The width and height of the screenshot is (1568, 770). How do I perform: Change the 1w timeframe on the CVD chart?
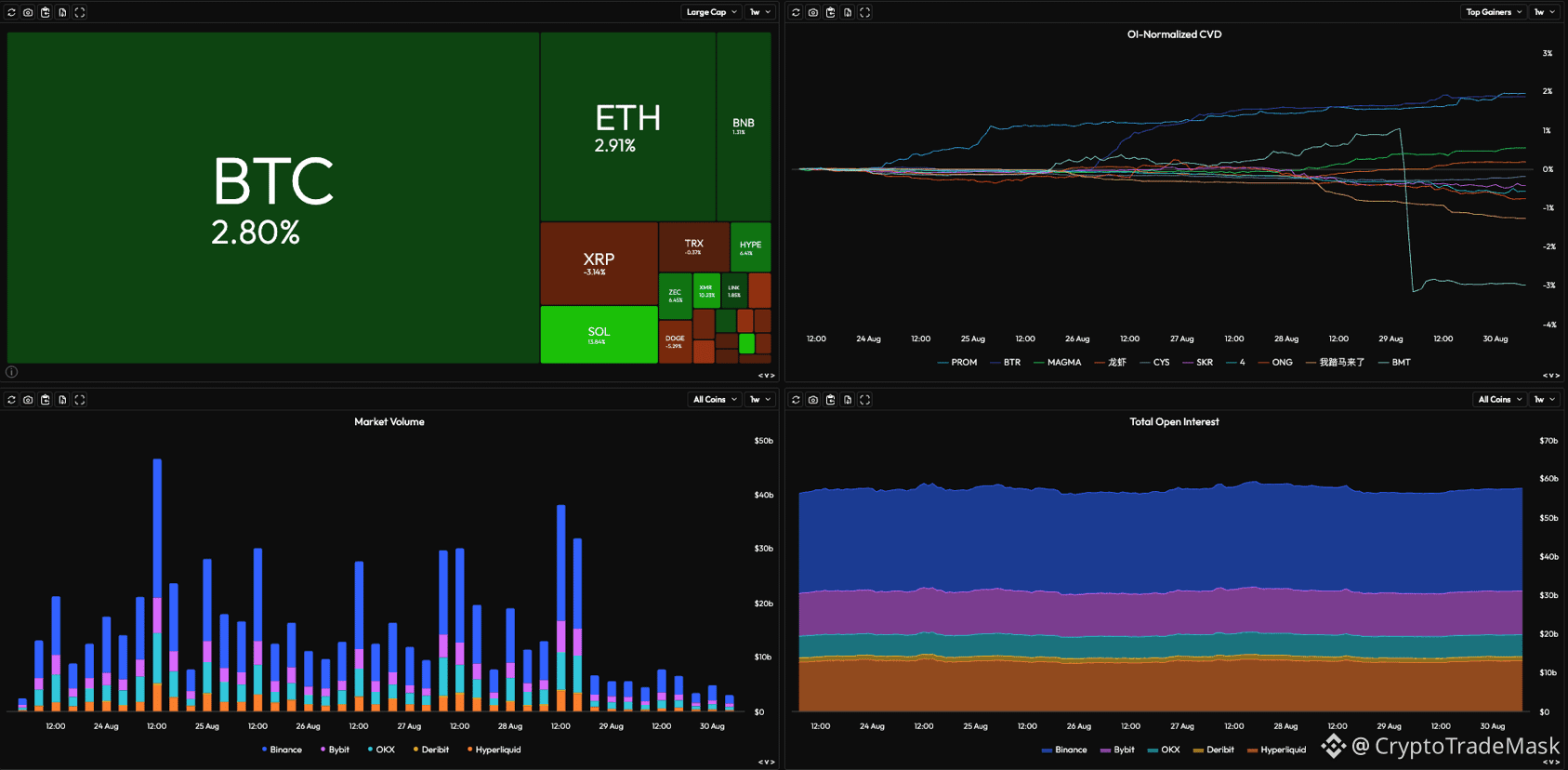tap(1545, 12)
